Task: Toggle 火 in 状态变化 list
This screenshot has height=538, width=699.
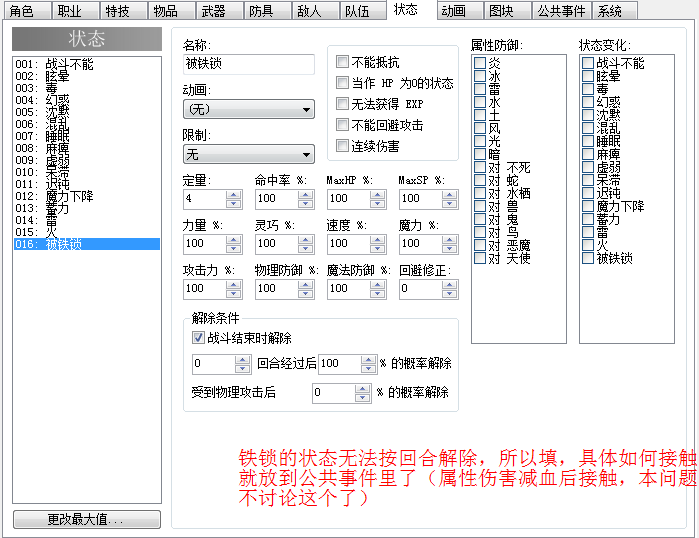Action: pos(588,245)
